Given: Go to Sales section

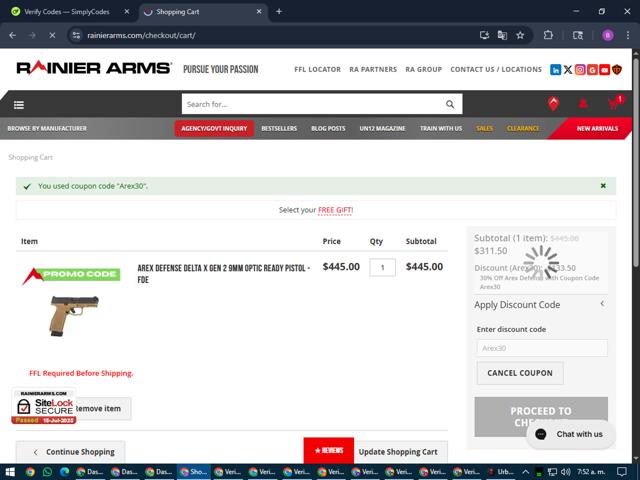Looking at the screenshot, I should 484,128.
